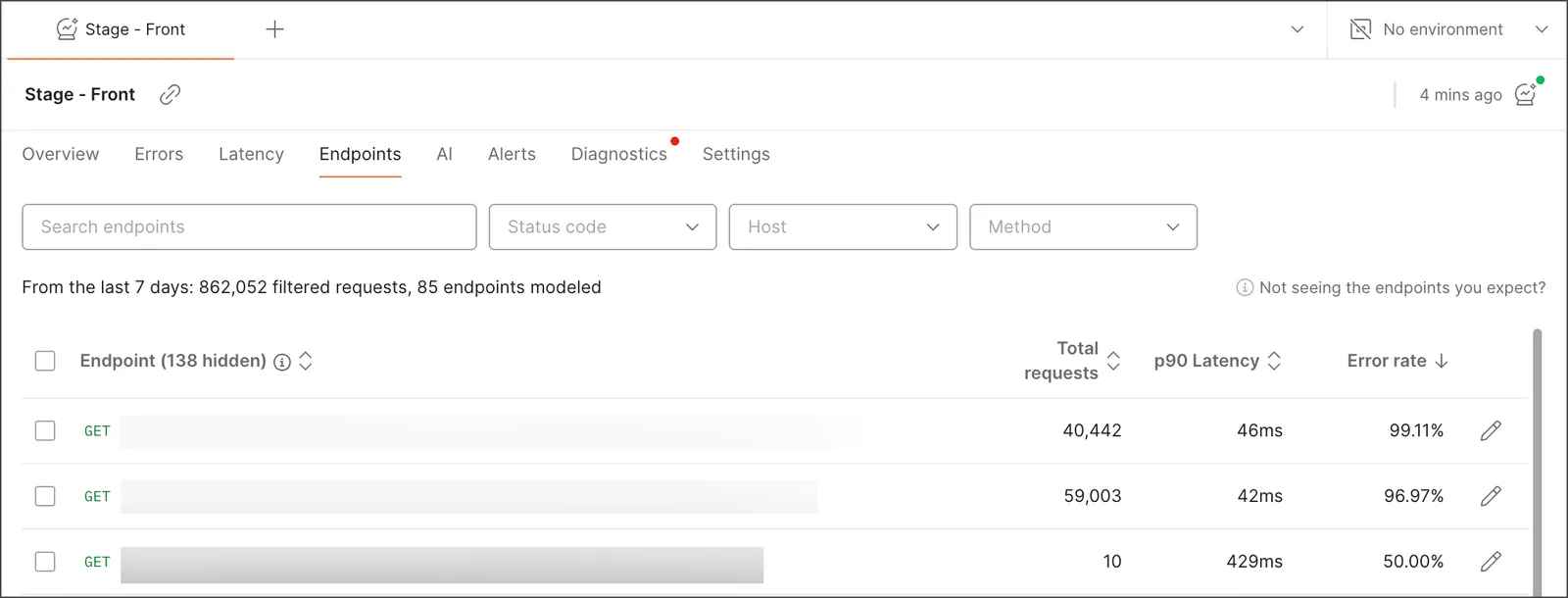Sort by Total requests column
Screen dimensions: 1568x598
tap(1113, 361)
